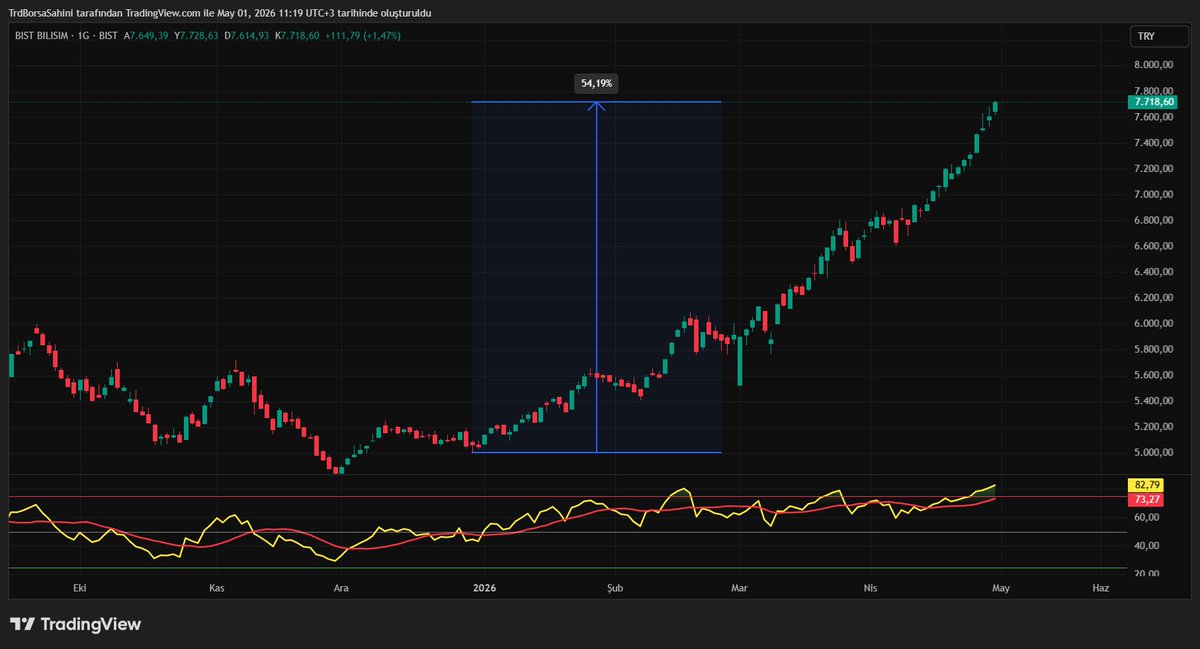This screenshot has width=1200, height=649.
Task: Click the 60,00 RSI axis label
Action: 1147,518
